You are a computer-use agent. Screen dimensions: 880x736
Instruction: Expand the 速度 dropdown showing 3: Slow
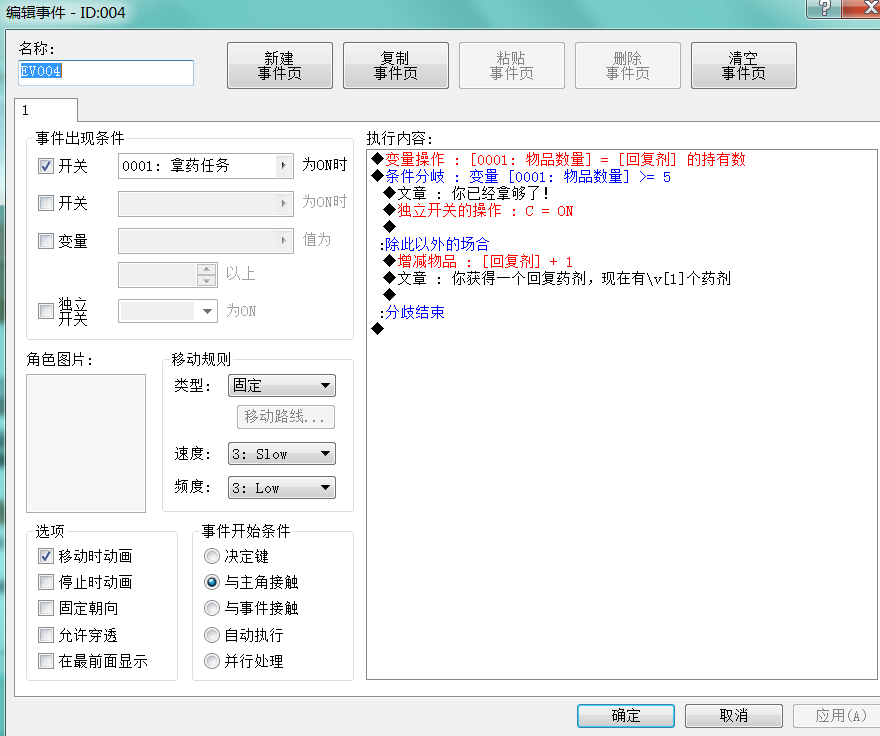pyautogui.click(x=282, y=454)
